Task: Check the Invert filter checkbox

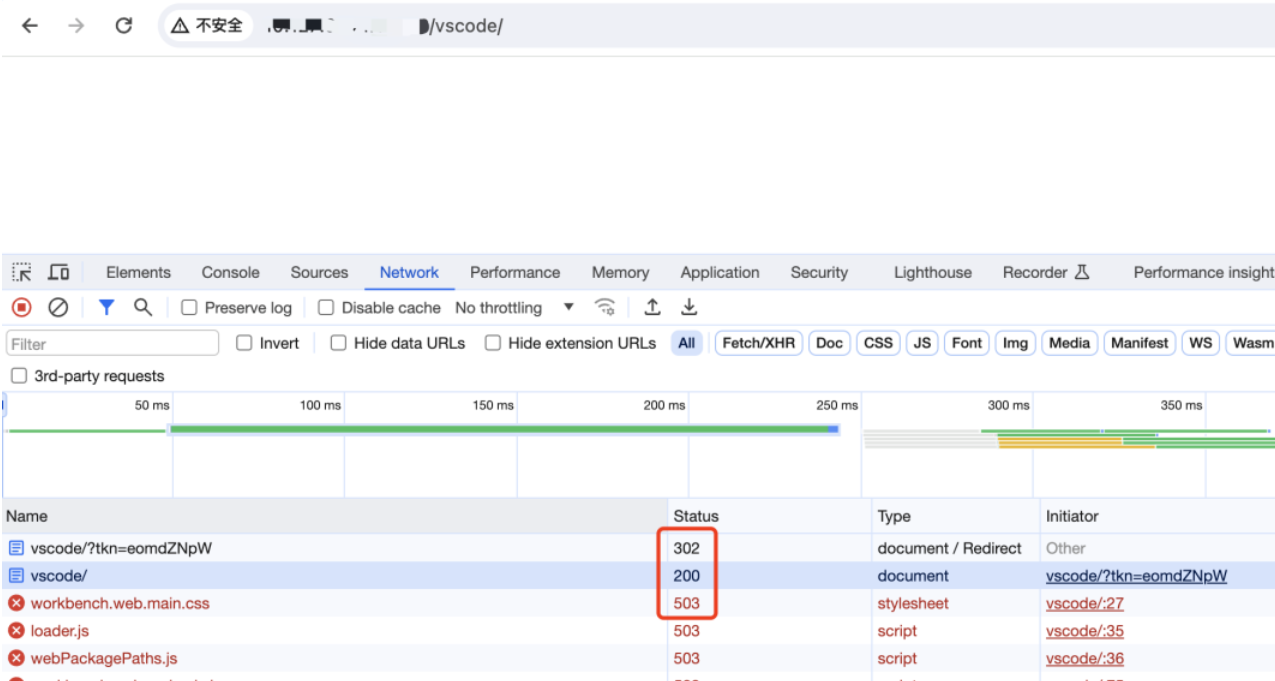Action: point(244,343)
